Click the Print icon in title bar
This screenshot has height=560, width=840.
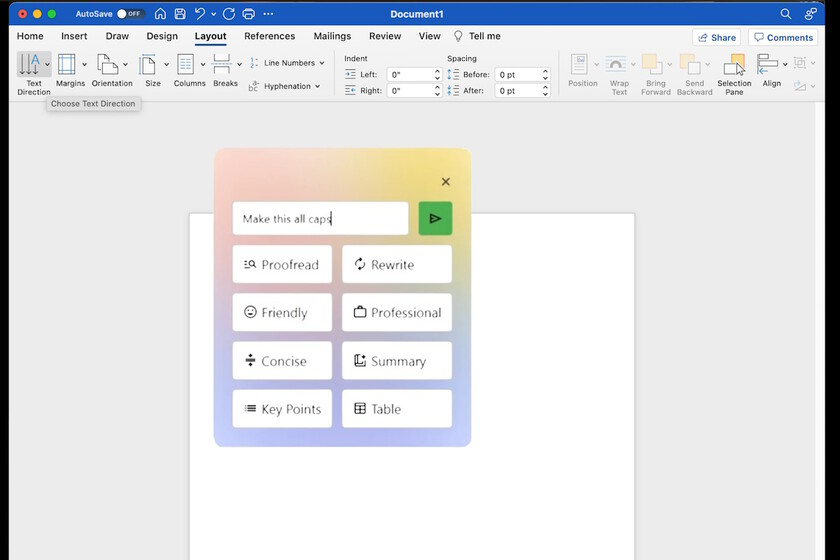(249, 14)
